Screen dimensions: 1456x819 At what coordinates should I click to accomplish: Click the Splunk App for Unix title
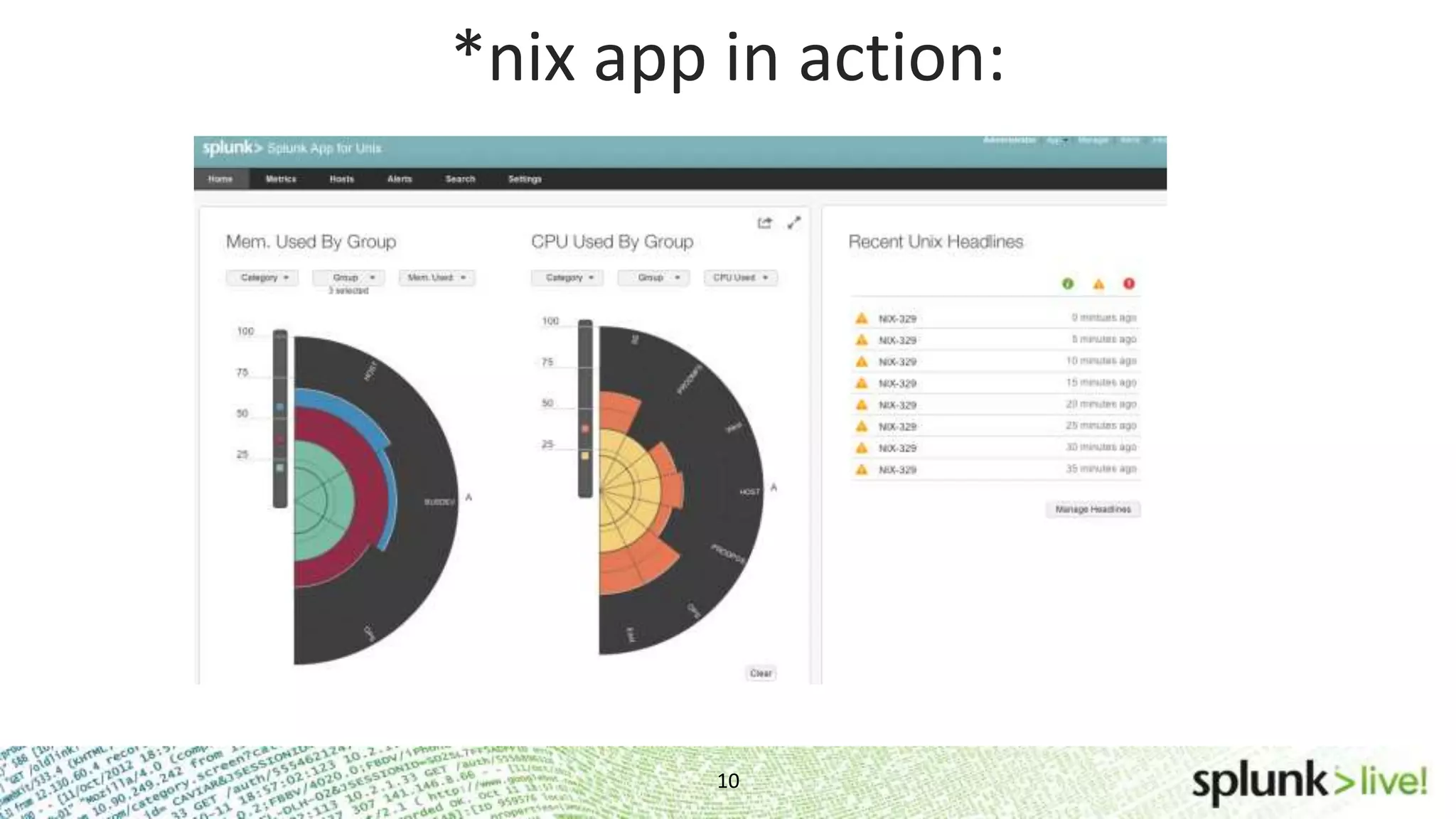(324, 149)
